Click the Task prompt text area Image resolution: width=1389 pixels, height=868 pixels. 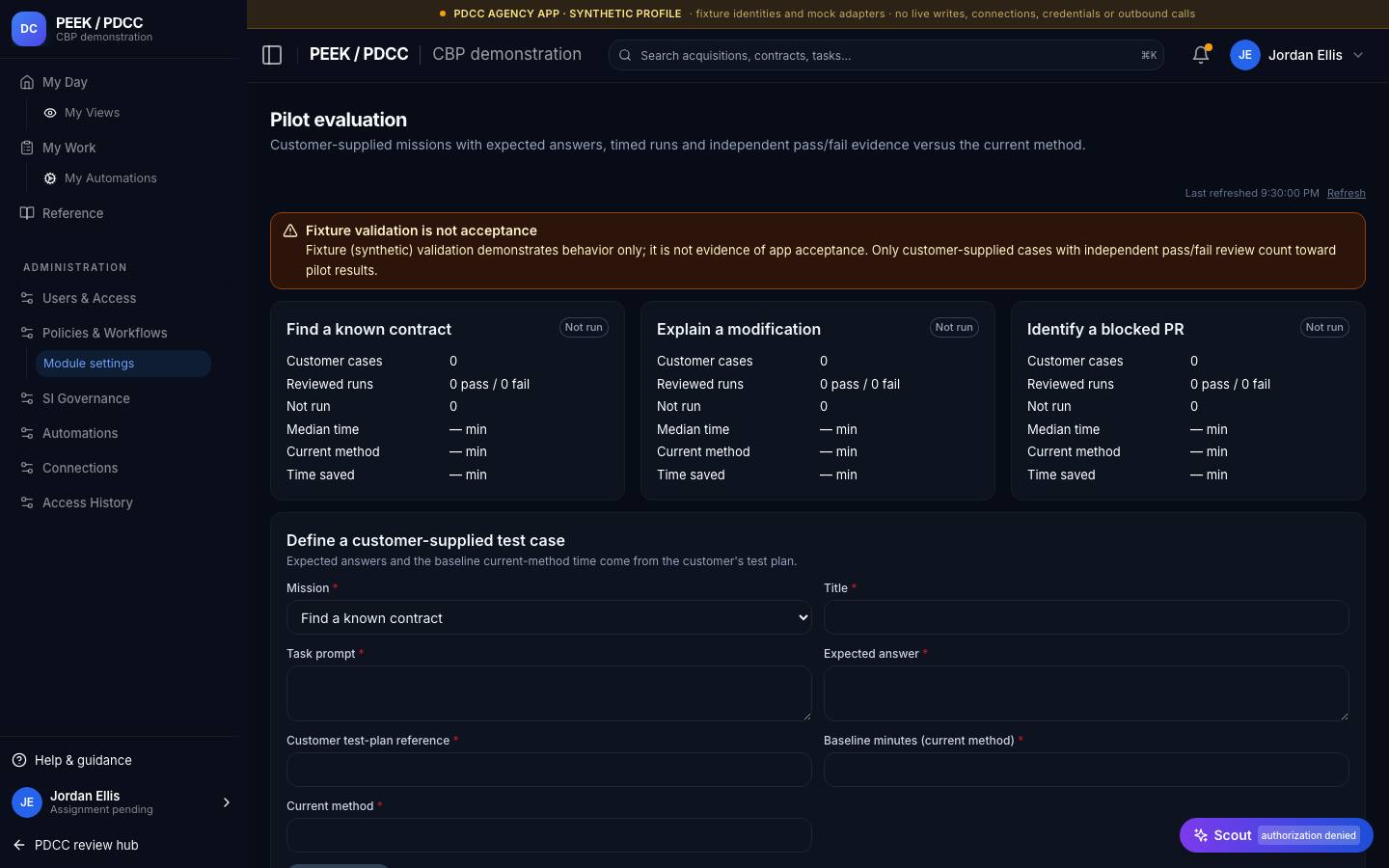(549, 693)
